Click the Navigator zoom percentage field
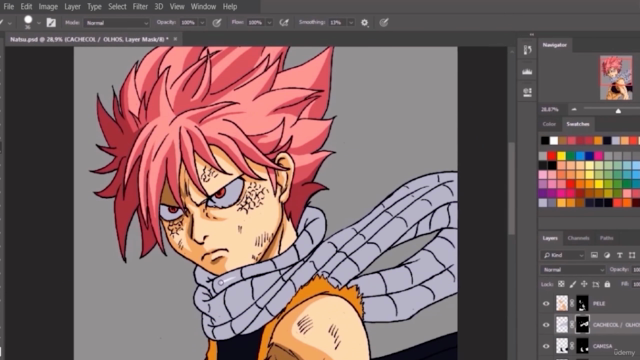640x360 pixels. point(550,109)
